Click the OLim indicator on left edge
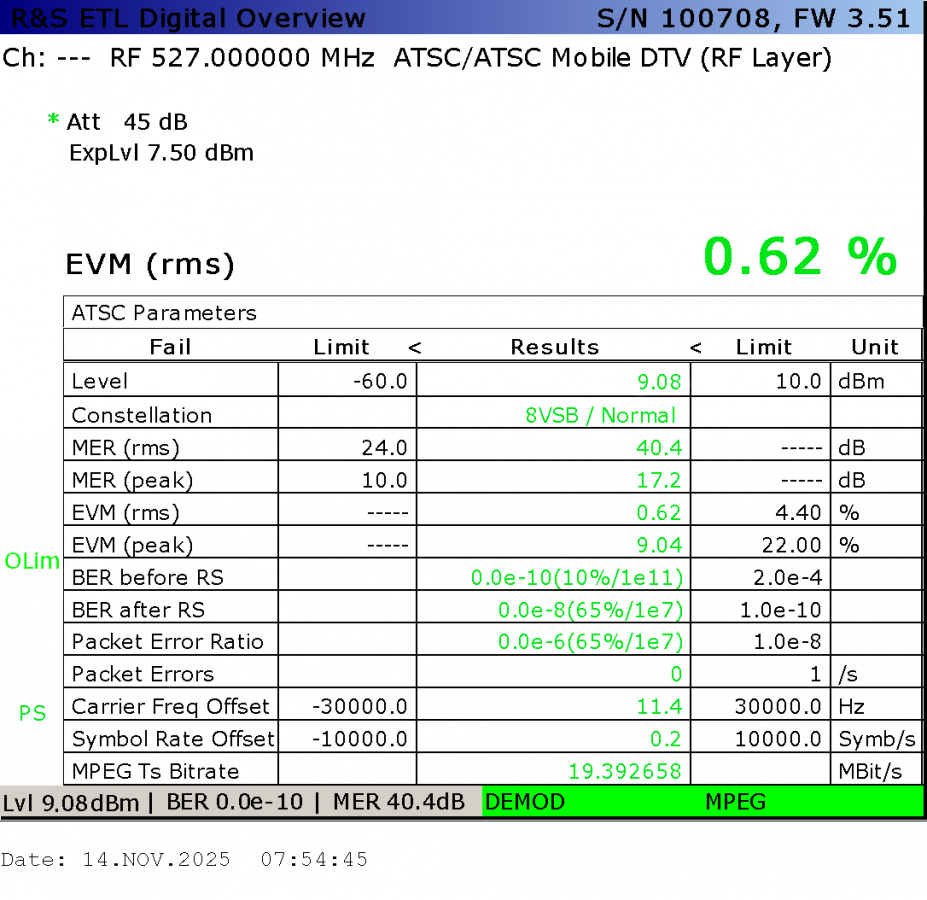 (33, 561)
